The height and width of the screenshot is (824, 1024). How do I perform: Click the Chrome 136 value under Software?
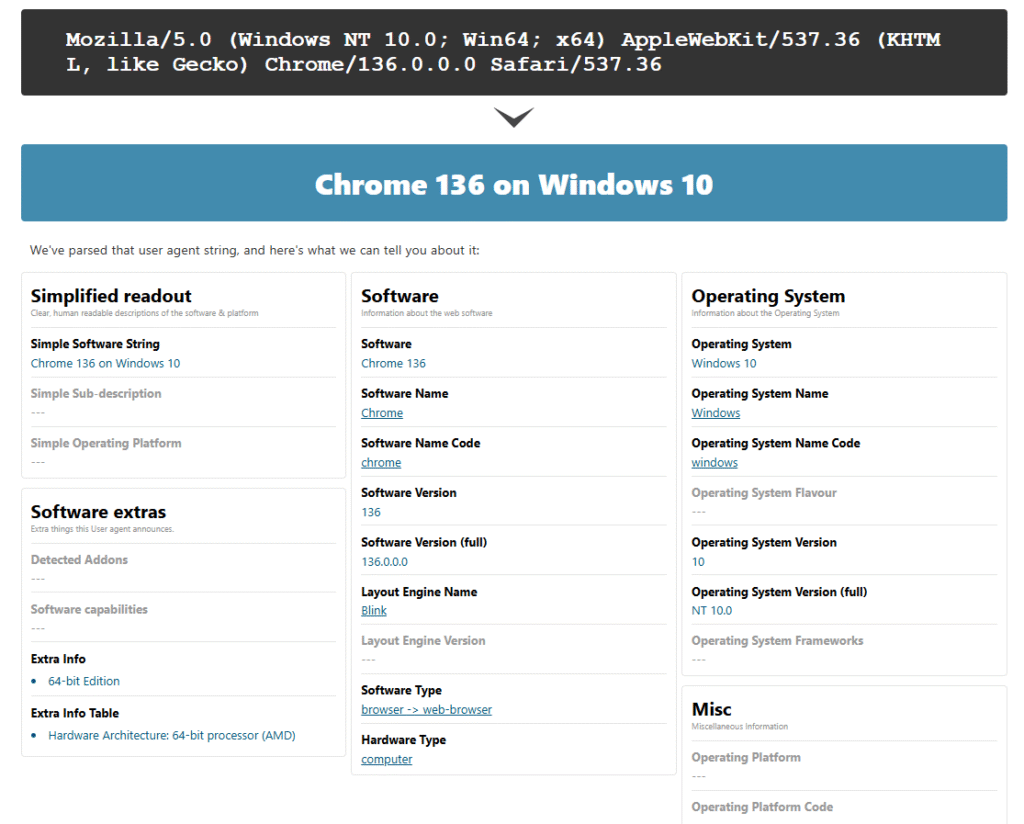[393, 363]
